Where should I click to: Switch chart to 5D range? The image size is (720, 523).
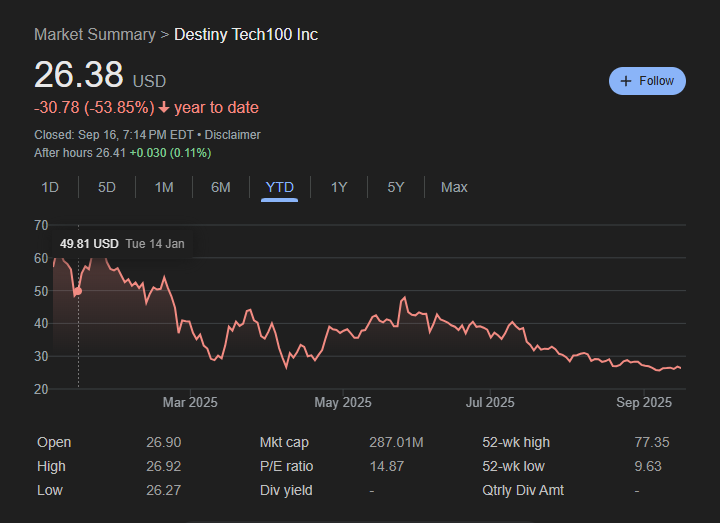[x=107, y=187]
